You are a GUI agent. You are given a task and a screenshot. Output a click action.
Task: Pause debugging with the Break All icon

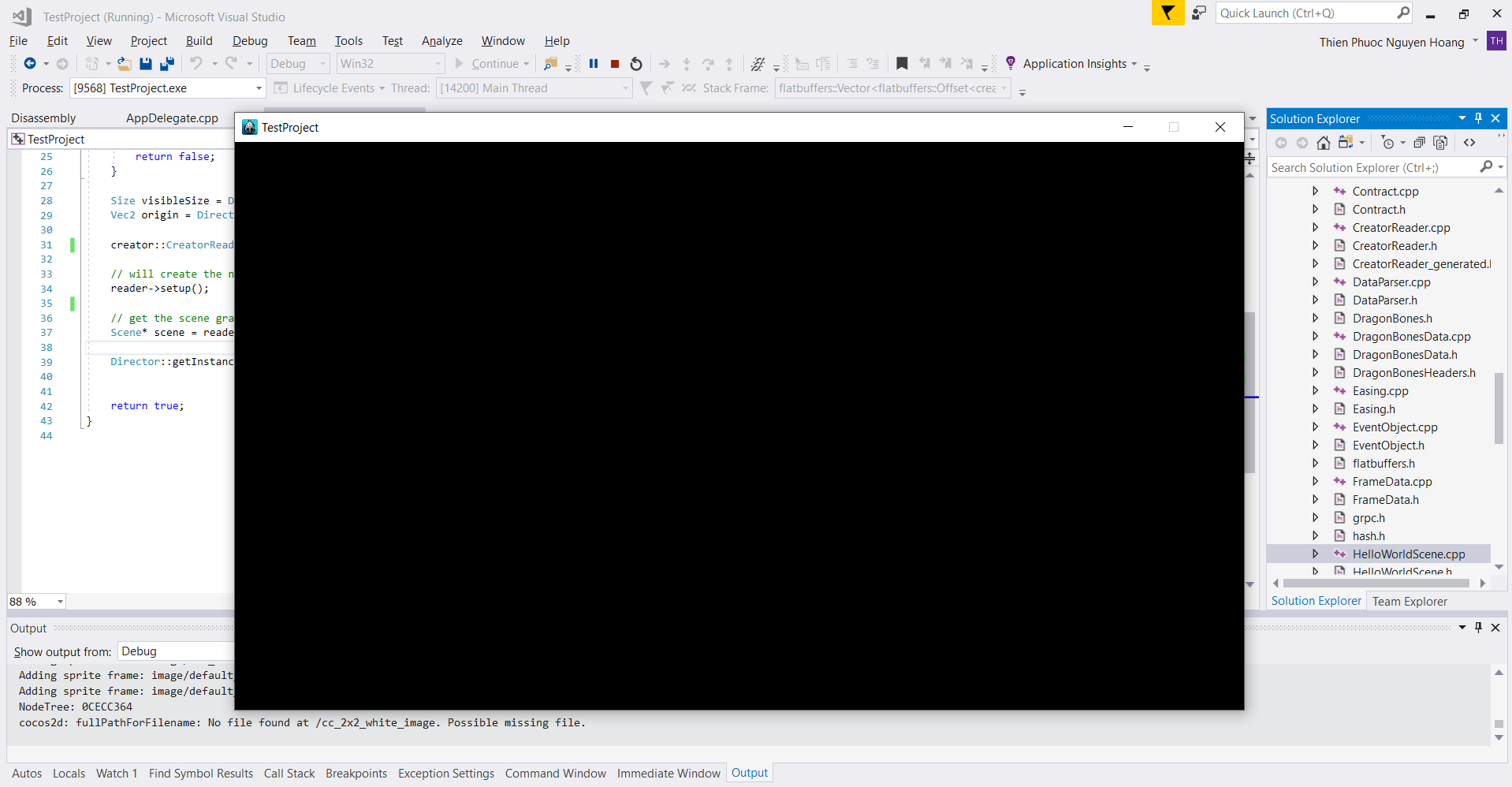pyautogui.click(x=594, y=64)
